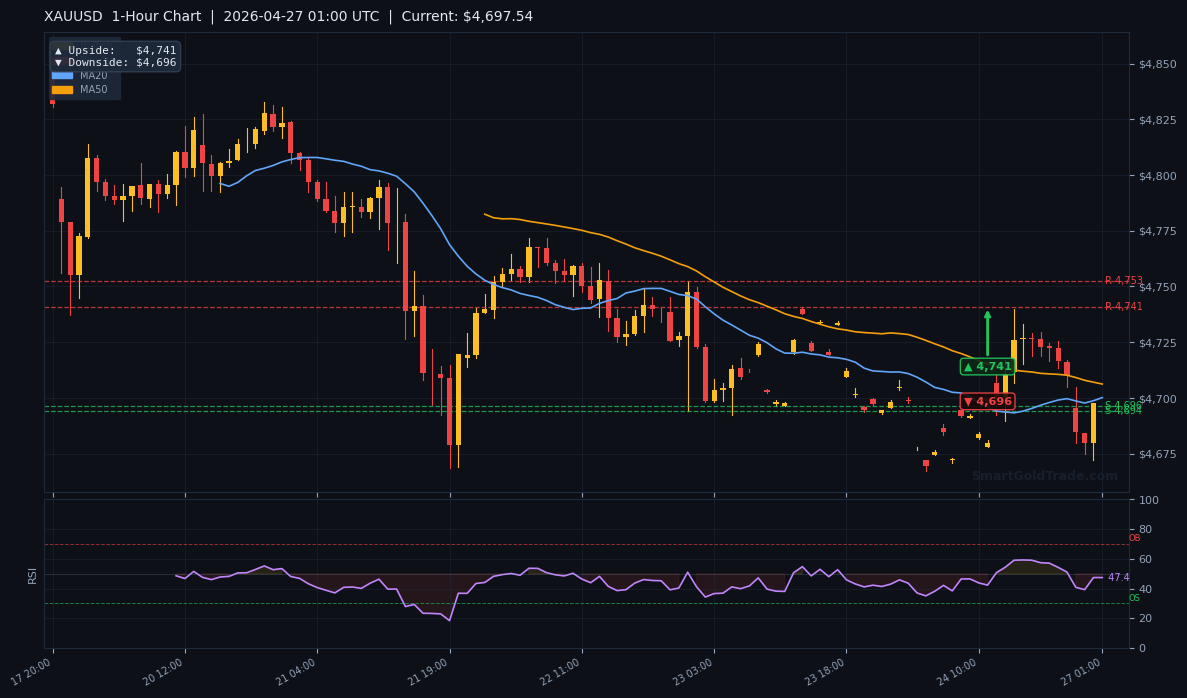Select the red 4,696 alert badge
This screenshot has width=1187, height=698.
(986, 400)
